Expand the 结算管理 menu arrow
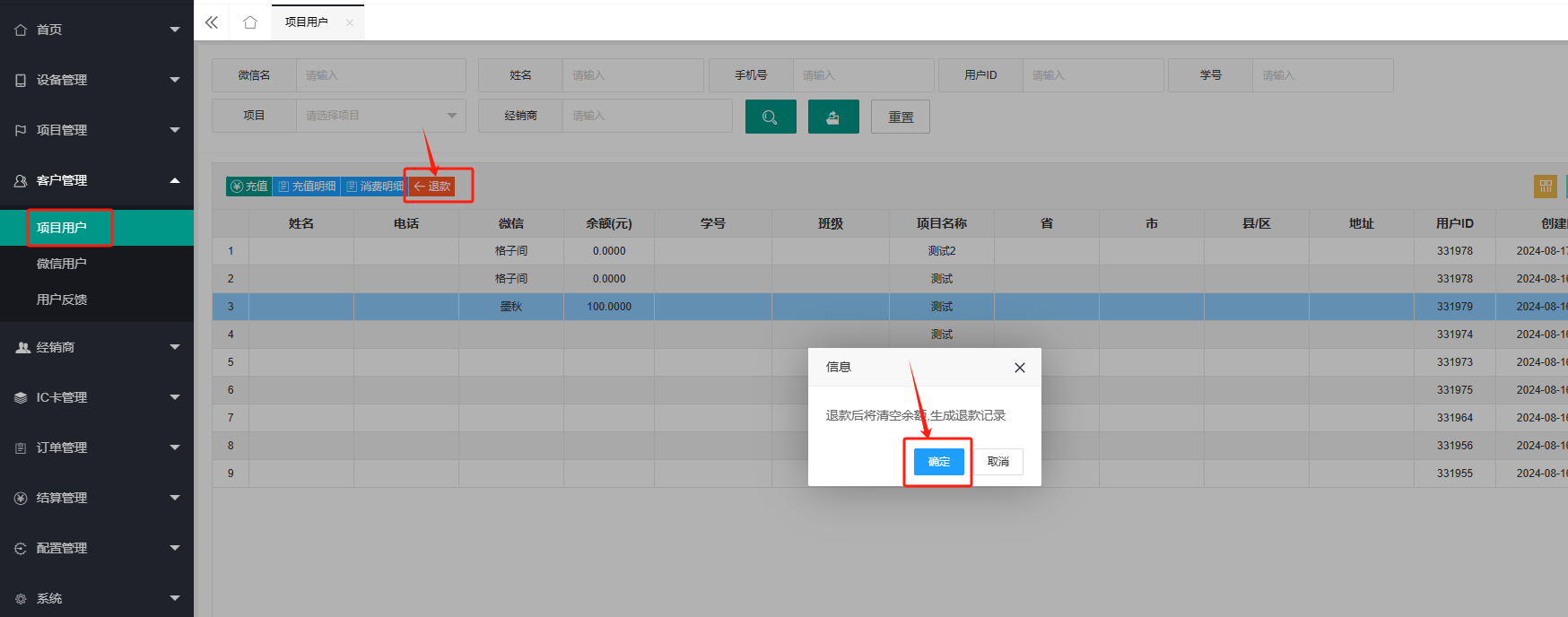The height and width of the screenshot is (617, 1568). [x=175, y=498]
